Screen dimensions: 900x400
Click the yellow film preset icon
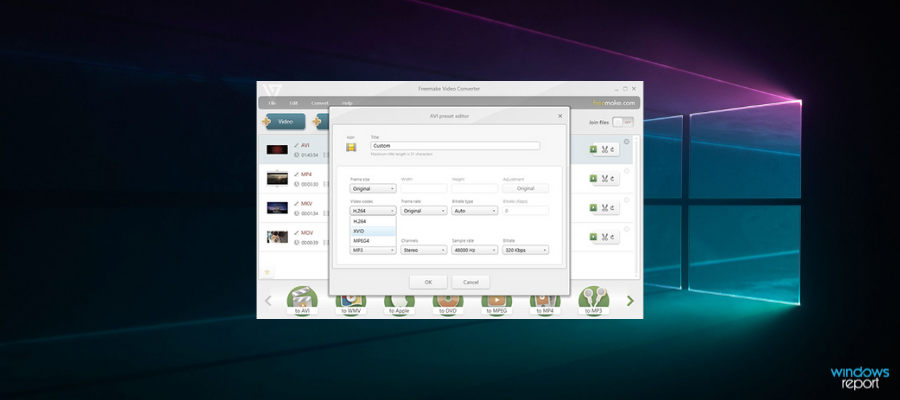pos(351,147)
